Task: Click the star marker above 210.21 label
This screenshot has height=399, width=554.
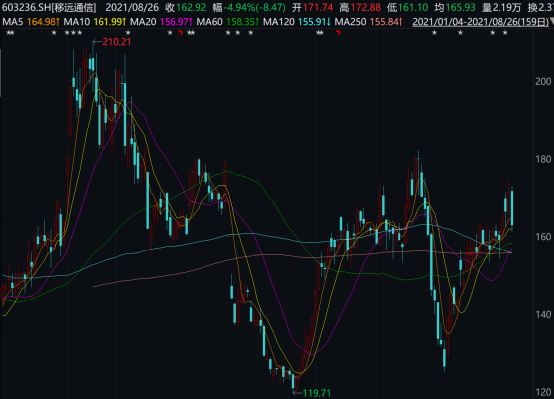Action: point(128,33)
